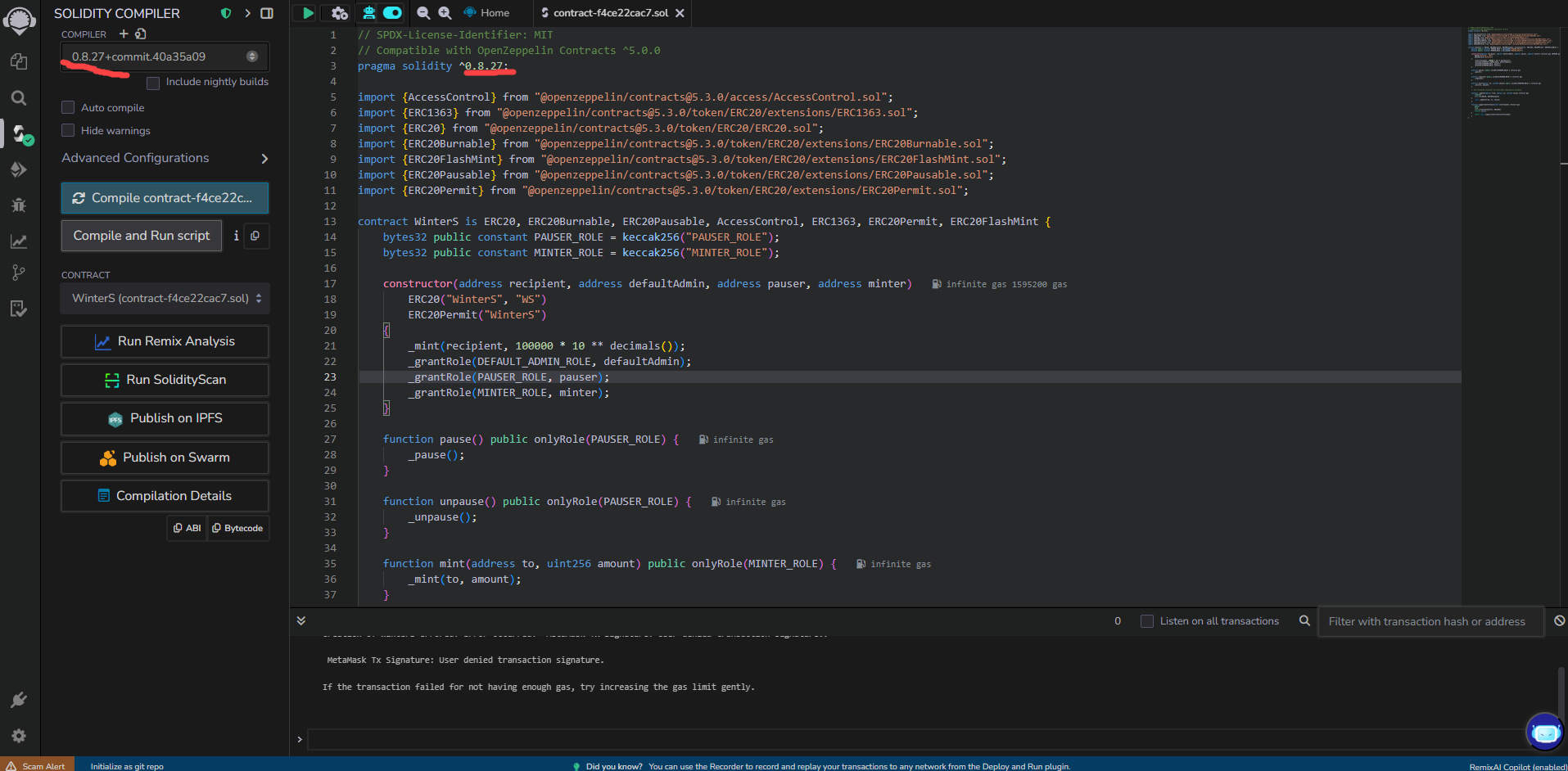Viewport: 1568px width, 771px height.
Task: Open the Debugger bug sidebar icon
Action: click(x=19, y=205)
